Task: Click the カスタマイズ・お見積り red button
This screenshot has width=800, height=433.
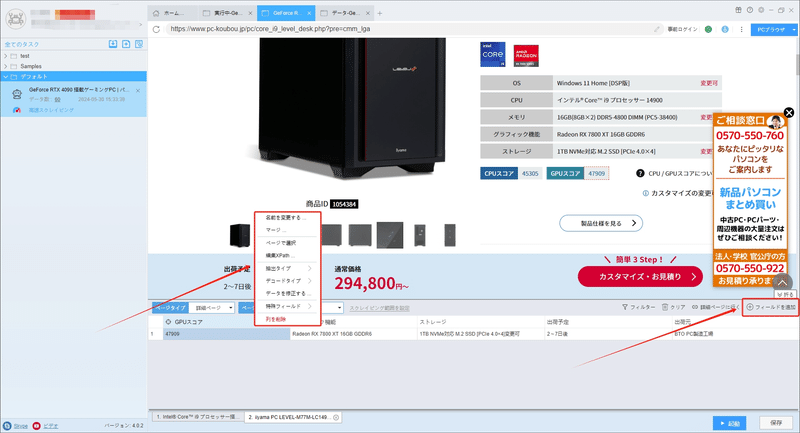Action: point(640,277)
